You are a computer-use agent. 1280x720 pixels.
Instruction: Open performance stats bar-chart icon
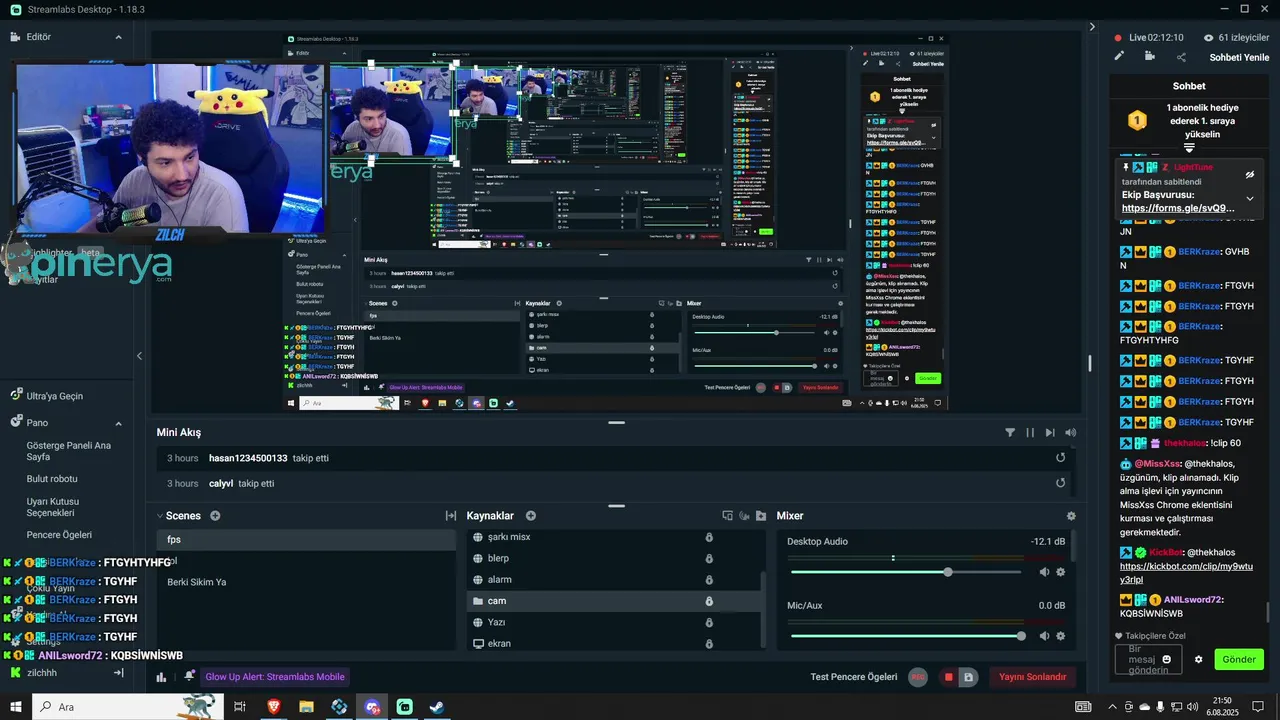tap(161, 677)
